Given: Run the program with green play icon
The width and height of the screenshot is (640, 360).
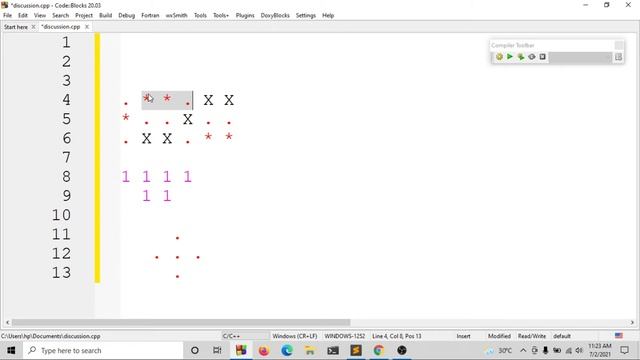Looking at the screenshot, I should coord(510,57).
